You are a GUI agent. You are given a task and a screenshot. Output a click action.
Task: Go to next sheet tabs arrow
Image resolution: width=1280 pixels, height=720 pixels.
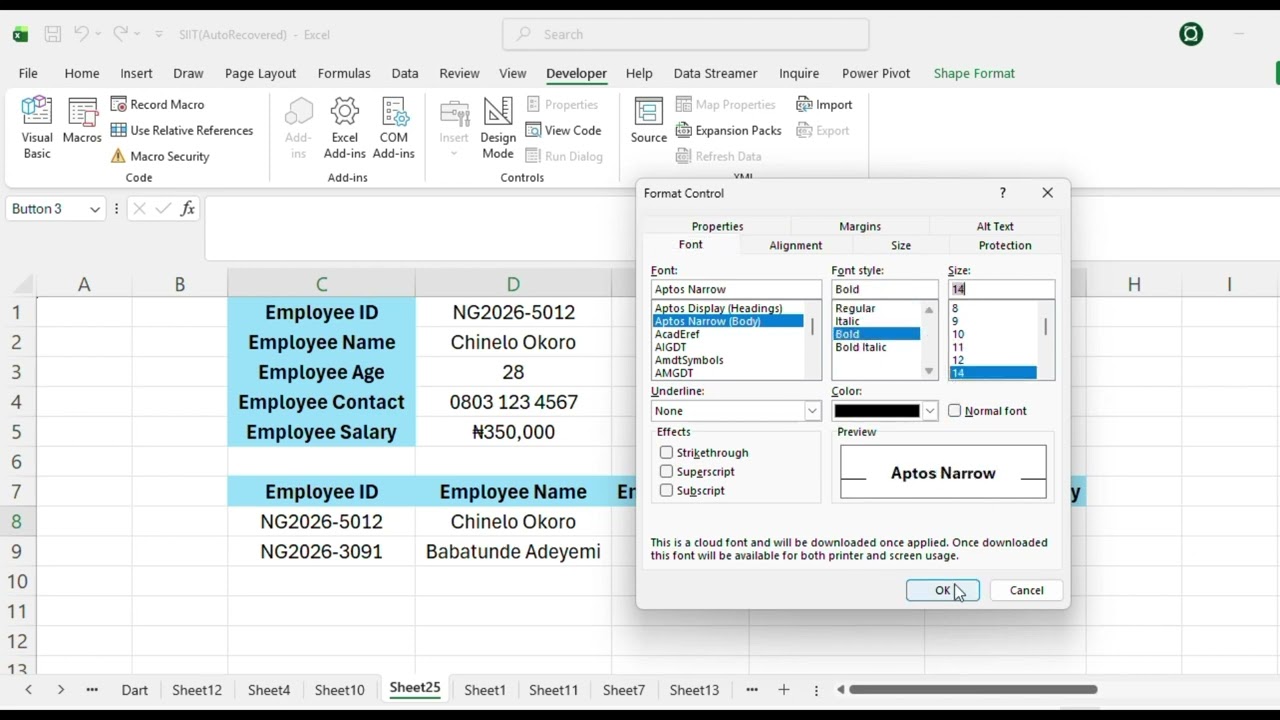(x=61, y=690)
